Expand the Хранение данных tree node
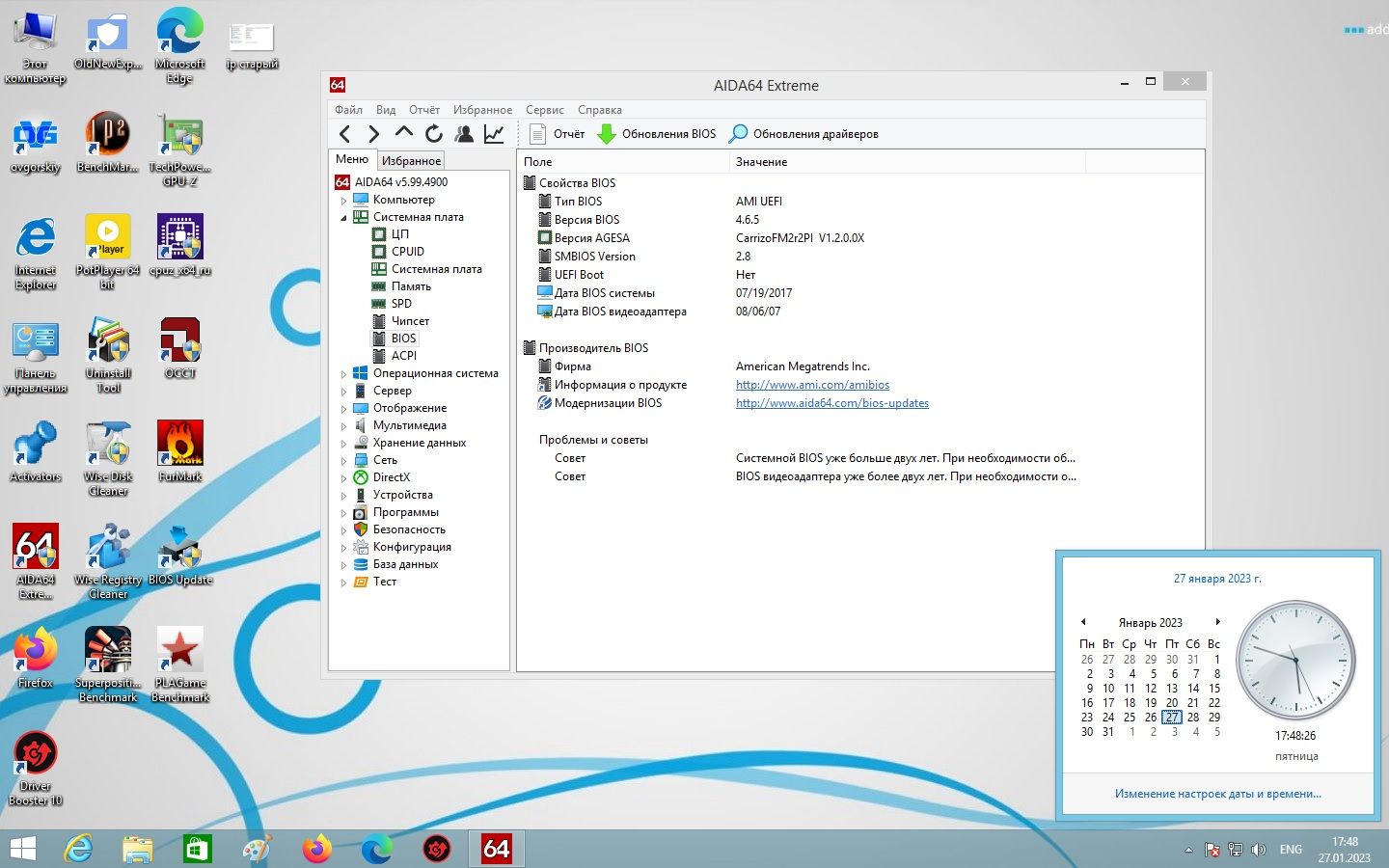 pyautogui.click(x=343, y=444)
